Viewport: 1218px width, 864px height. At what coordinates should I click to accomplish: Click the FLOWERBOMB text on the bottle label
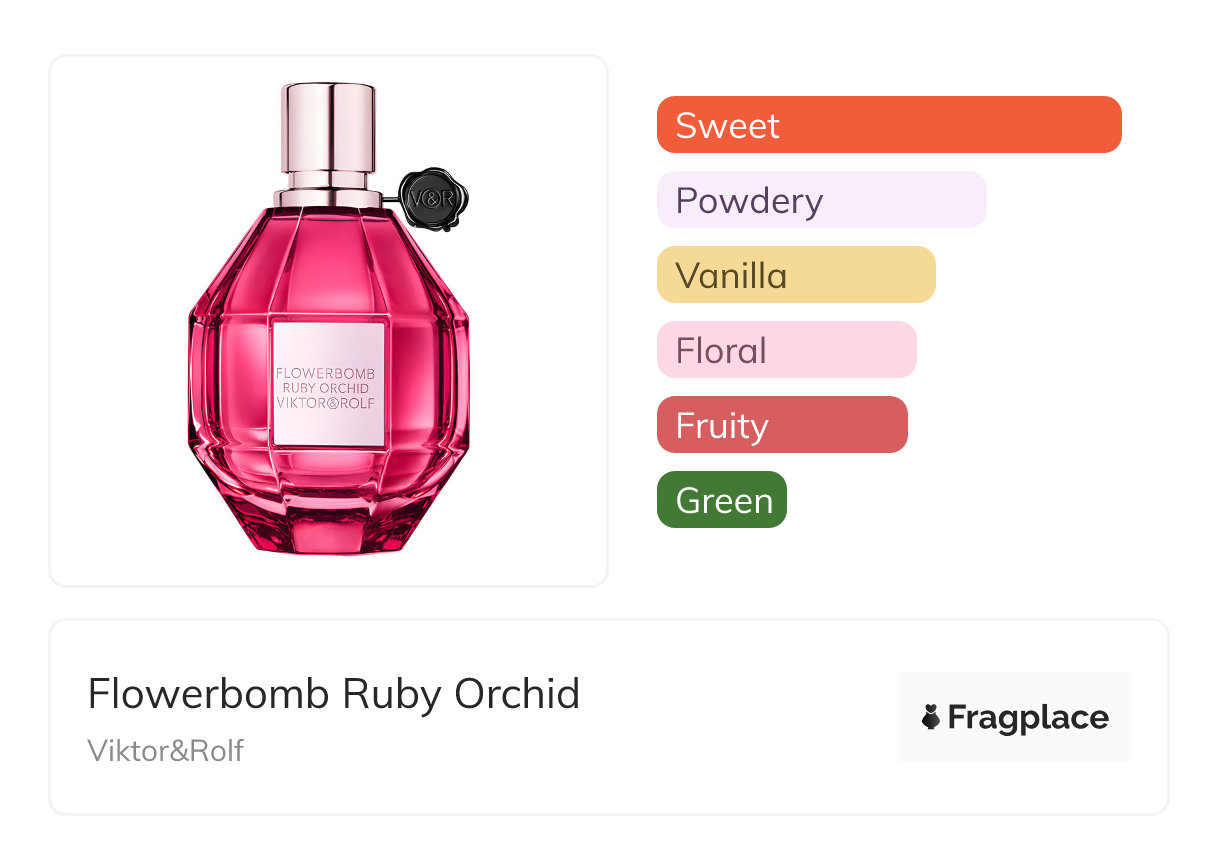328,373
